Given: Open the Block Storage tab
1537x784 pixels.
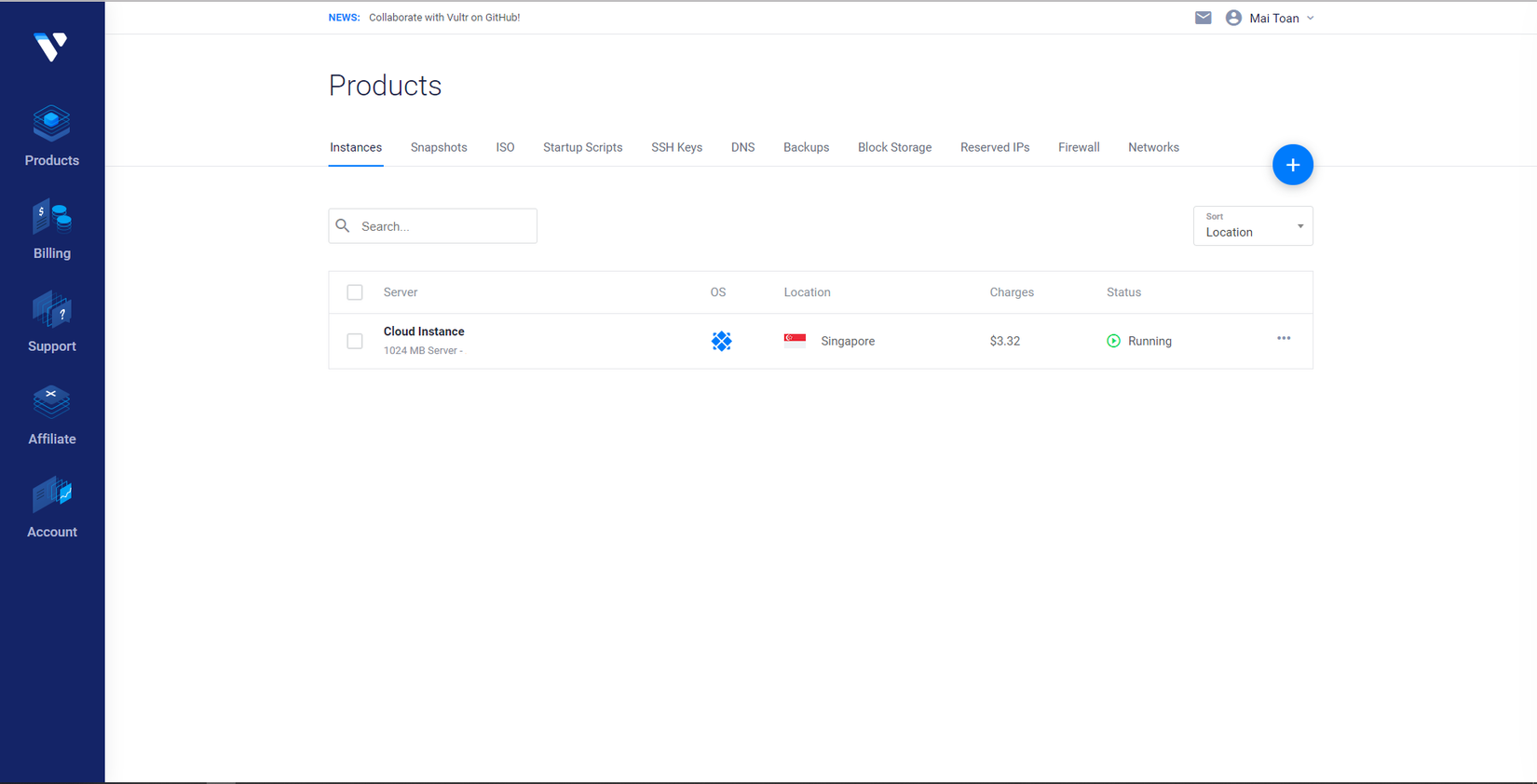Looking at the screenshot, I should point(894,147).
